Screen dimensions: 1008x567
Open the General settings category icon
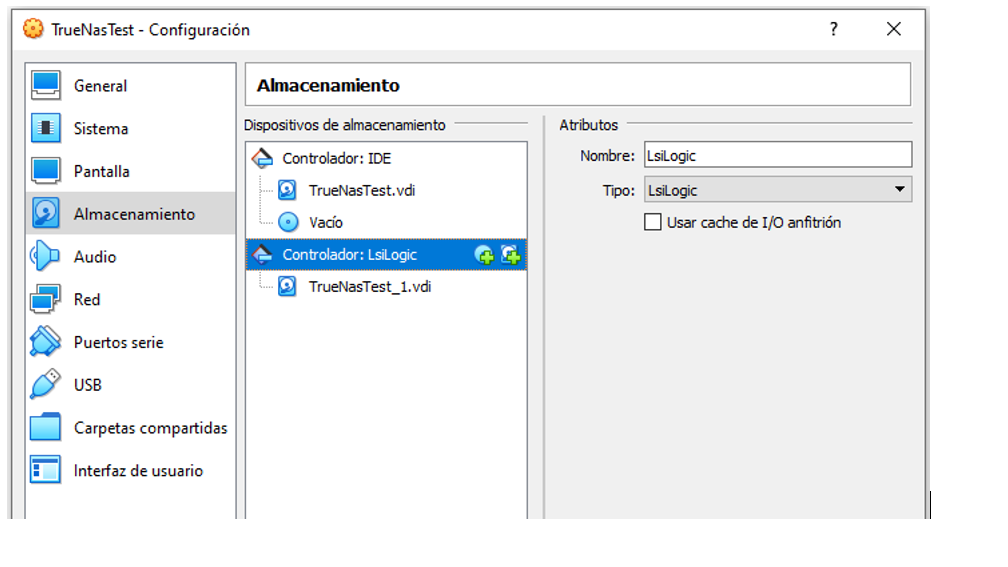(46, 86)
